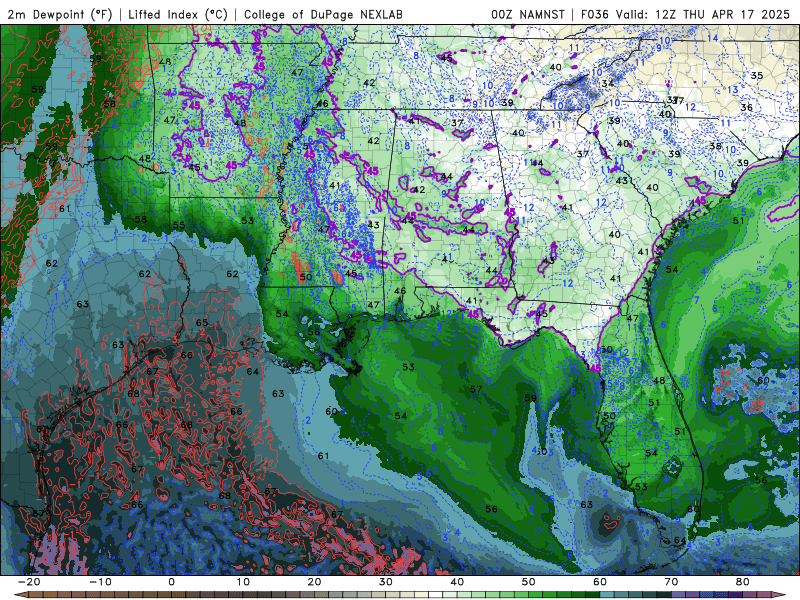Click the blue '13' lifted index label
The height and width of the screenshot is (600, 800).
[x=733, y=90]
